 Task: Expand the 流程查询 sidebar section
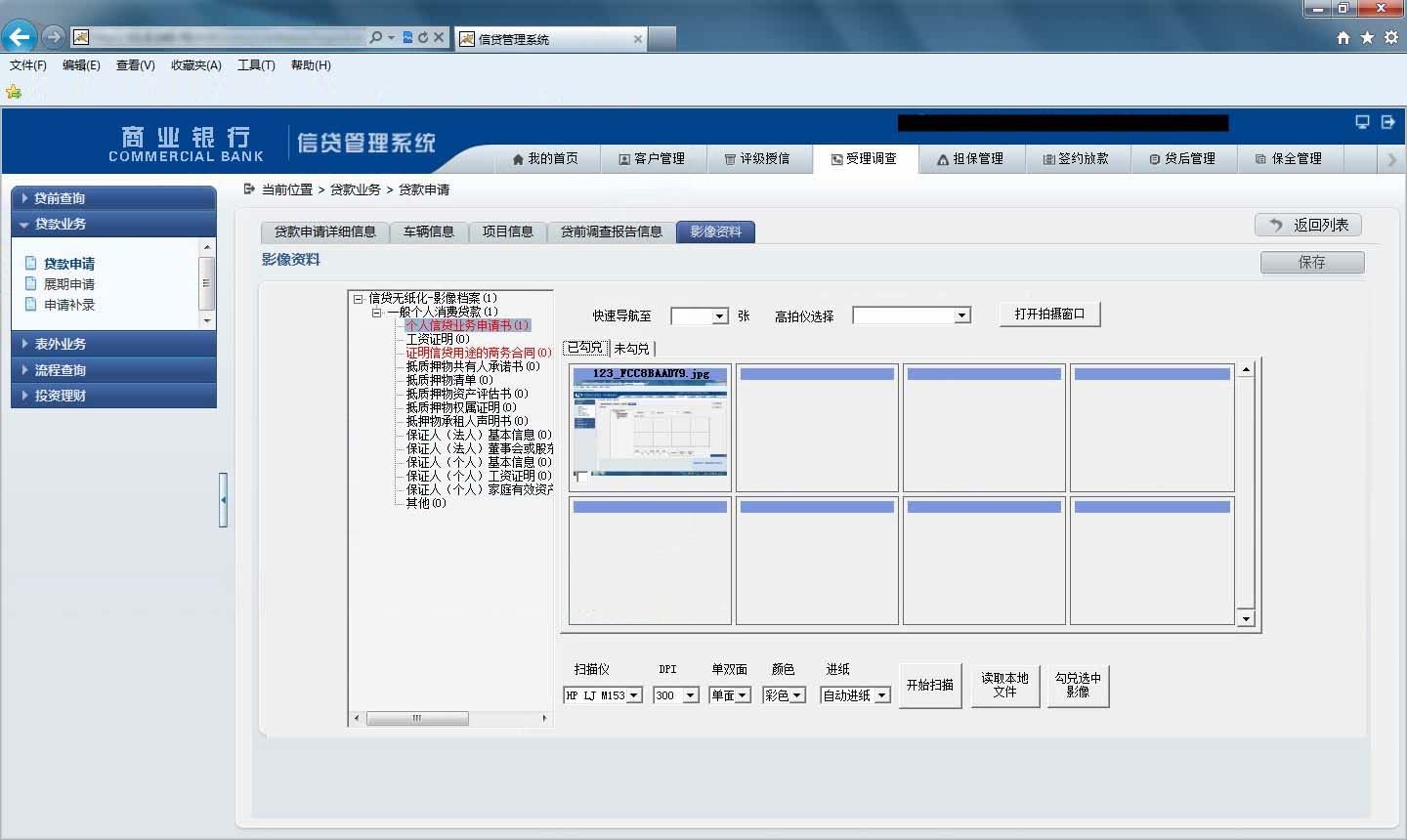click(113, 370)
